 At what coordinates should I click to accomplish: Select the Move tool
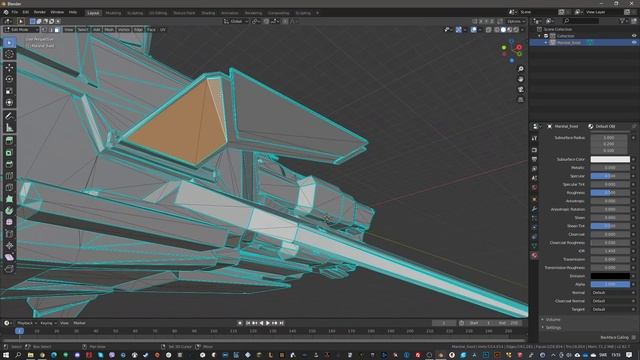9,68
